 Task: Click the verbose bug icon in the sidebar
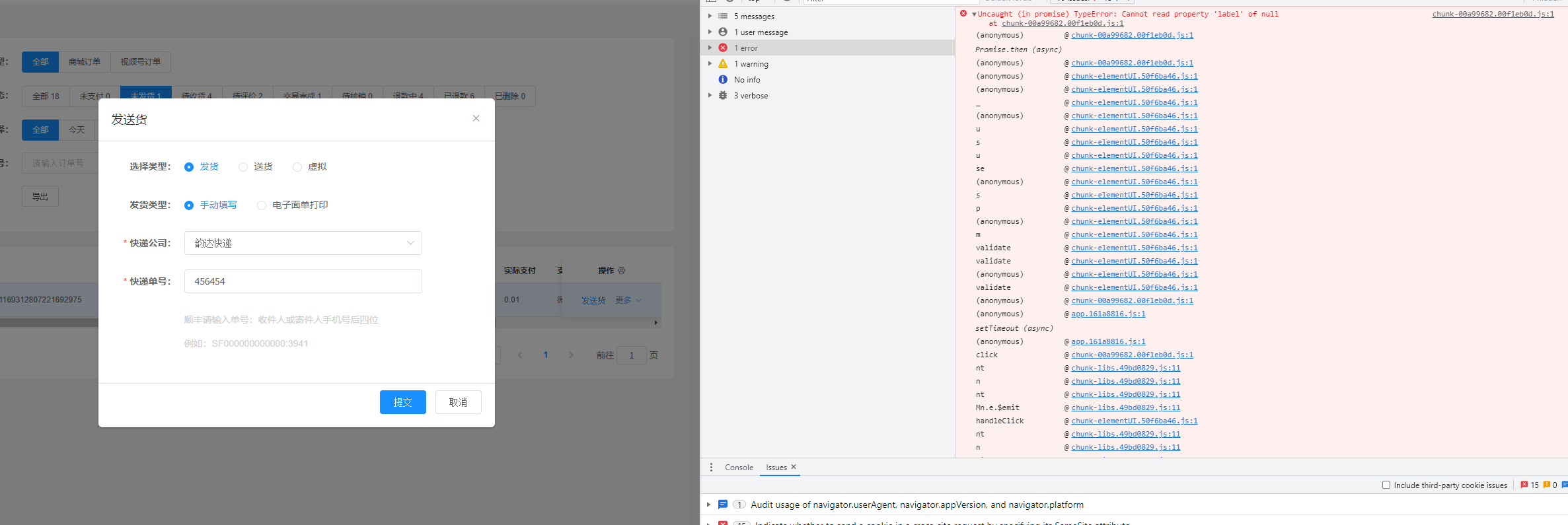point(723,95)
